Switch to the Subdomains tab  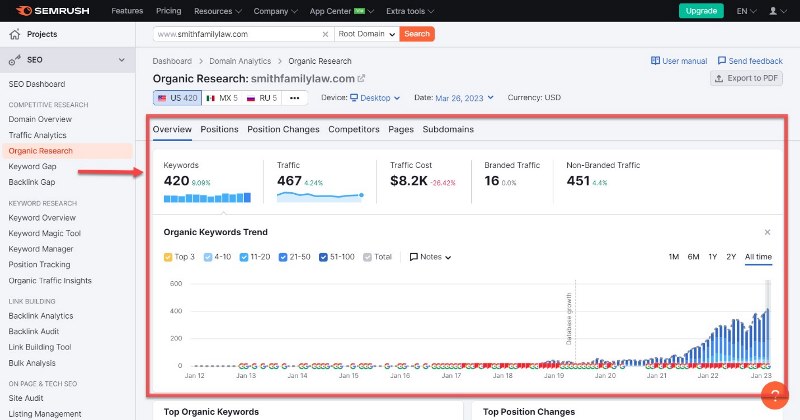click(448, 130)
